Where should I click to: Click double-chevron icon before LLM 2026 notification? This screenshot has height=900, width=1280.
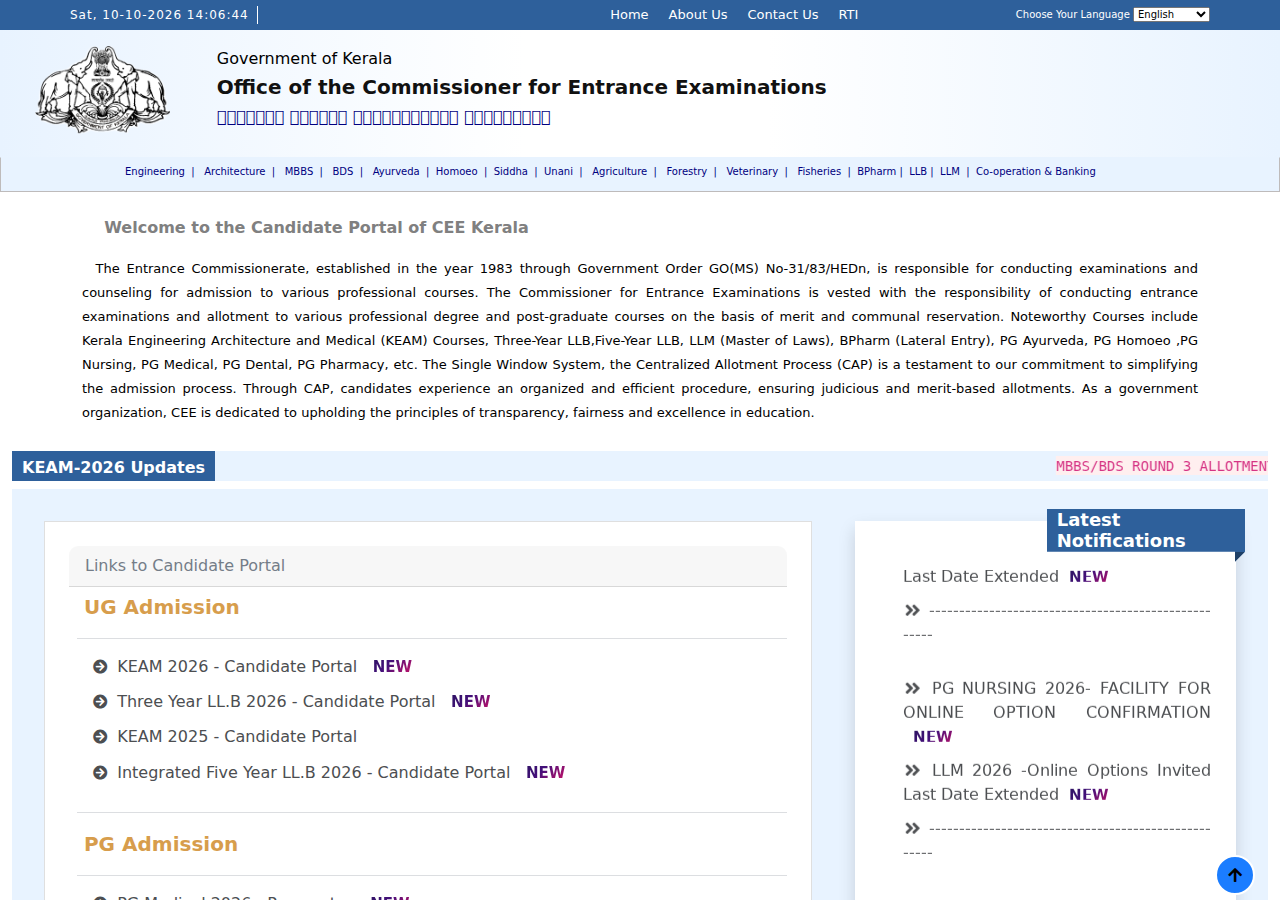[x=912, y=770]
